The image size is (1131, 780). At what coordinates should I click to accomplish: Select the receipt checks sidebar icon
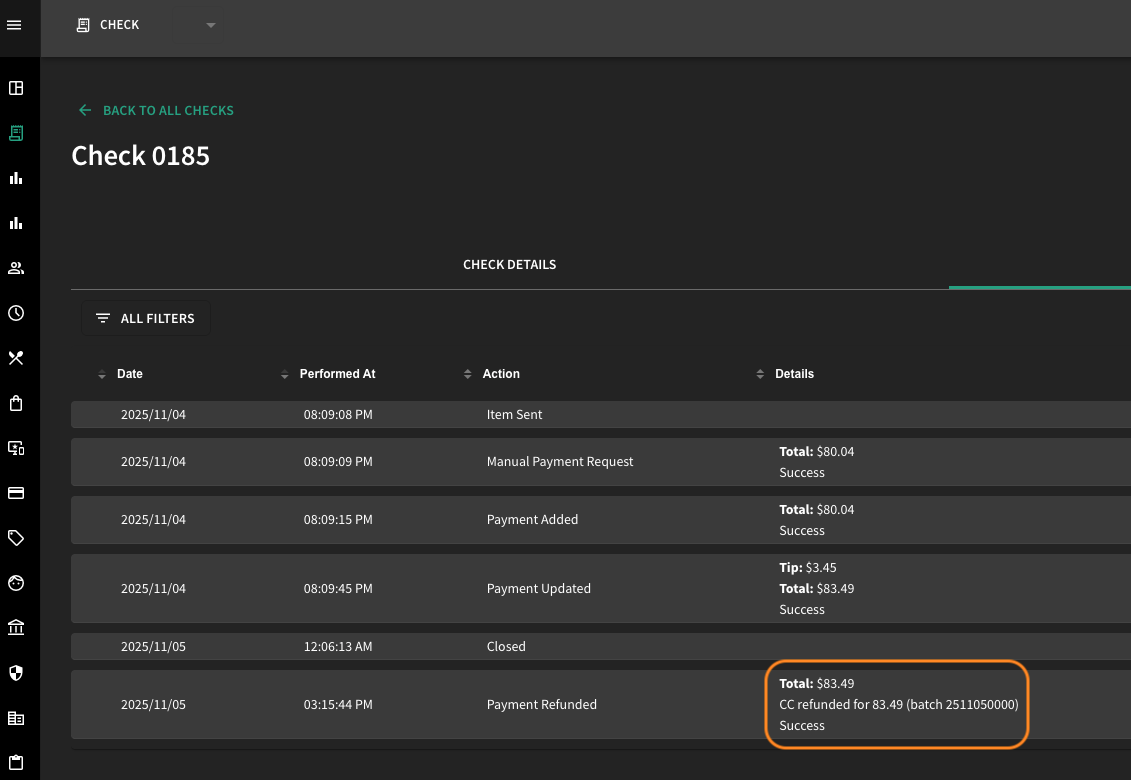coord(16,133)
